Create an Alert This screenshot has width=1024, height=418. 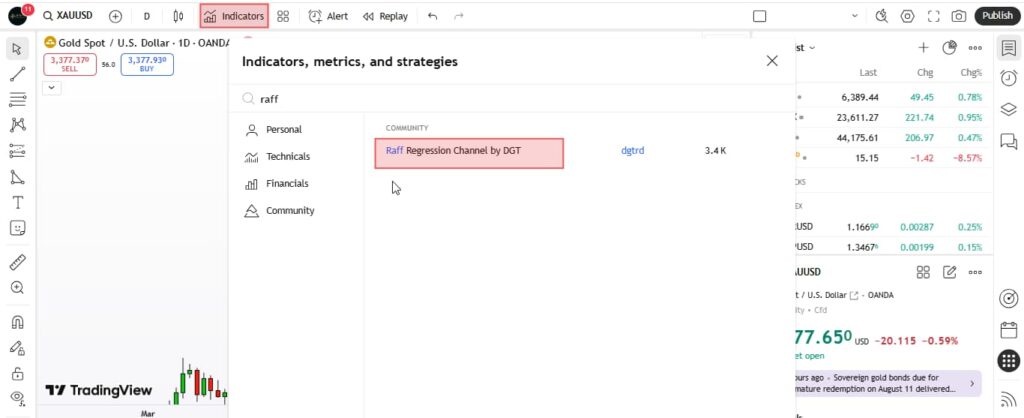click(328, 16)
